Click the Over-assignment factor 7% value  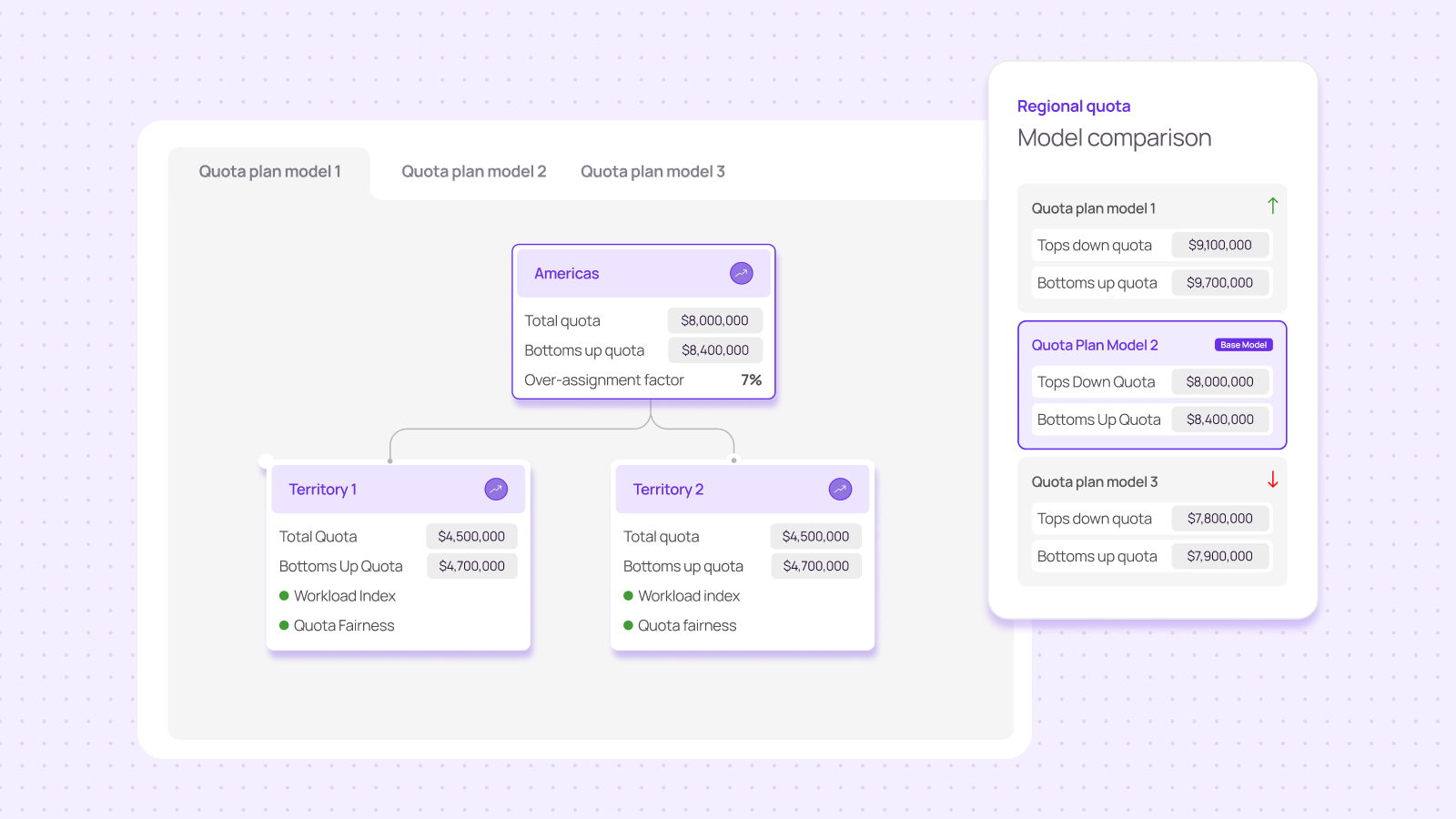coord(751,380)
